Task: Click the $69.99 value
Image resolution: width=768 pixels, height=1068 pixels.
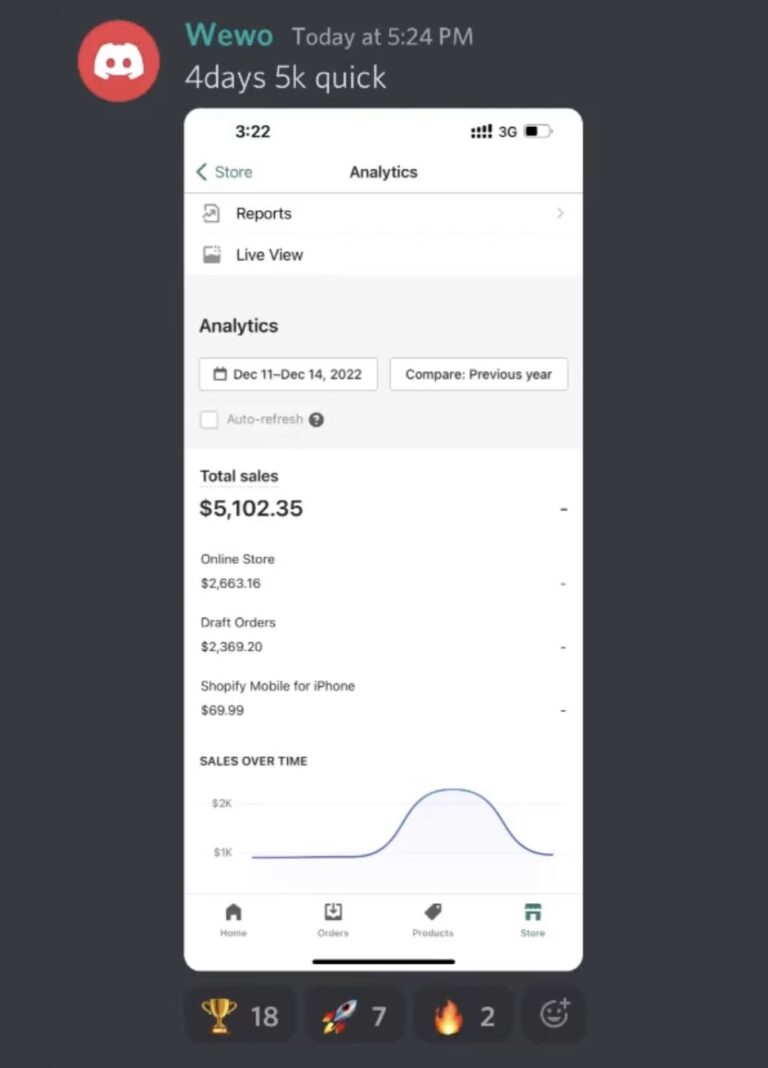Action: point(222,710)
